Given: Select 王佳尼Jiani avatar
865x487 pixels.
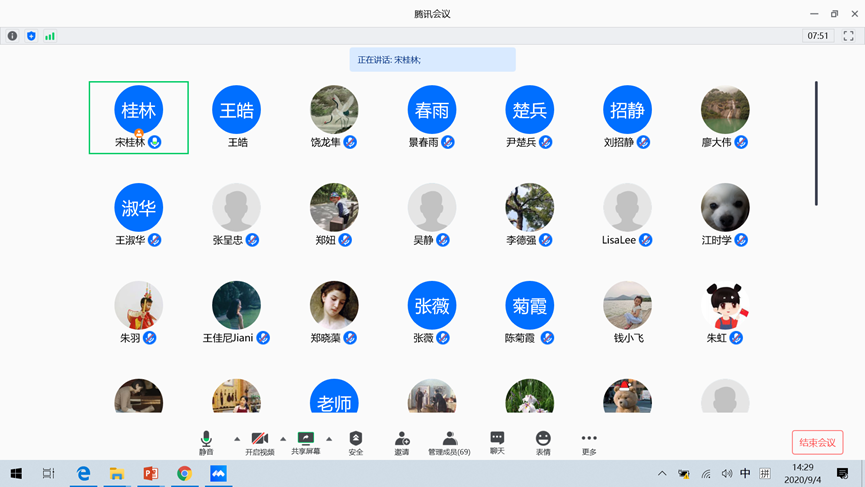Looking at the screenshot, I should (237, 305).
